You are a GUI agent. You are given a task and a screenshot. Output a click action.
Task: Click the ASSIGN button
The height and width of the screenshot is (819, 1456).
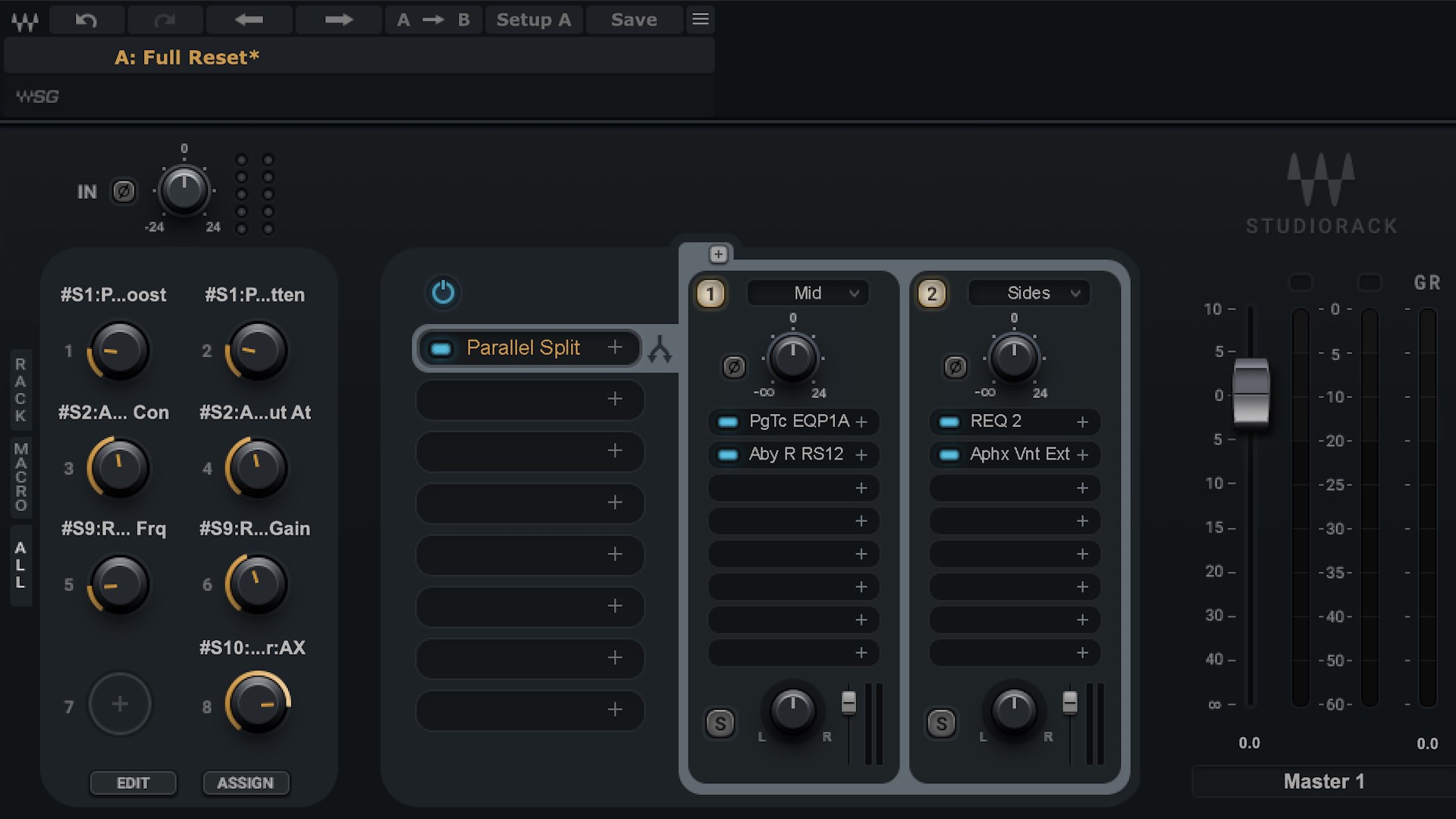coord(246,783)
